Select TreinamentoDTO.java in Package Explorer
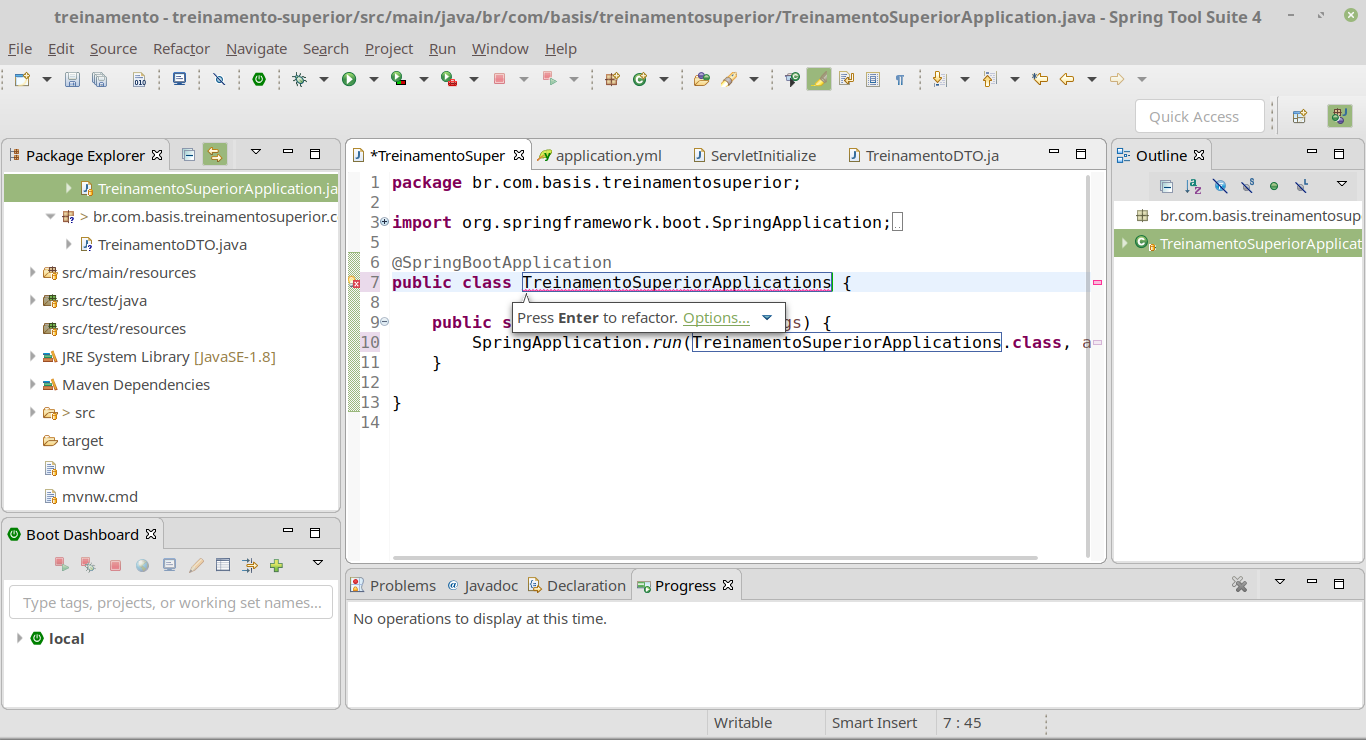 (172, 244)
